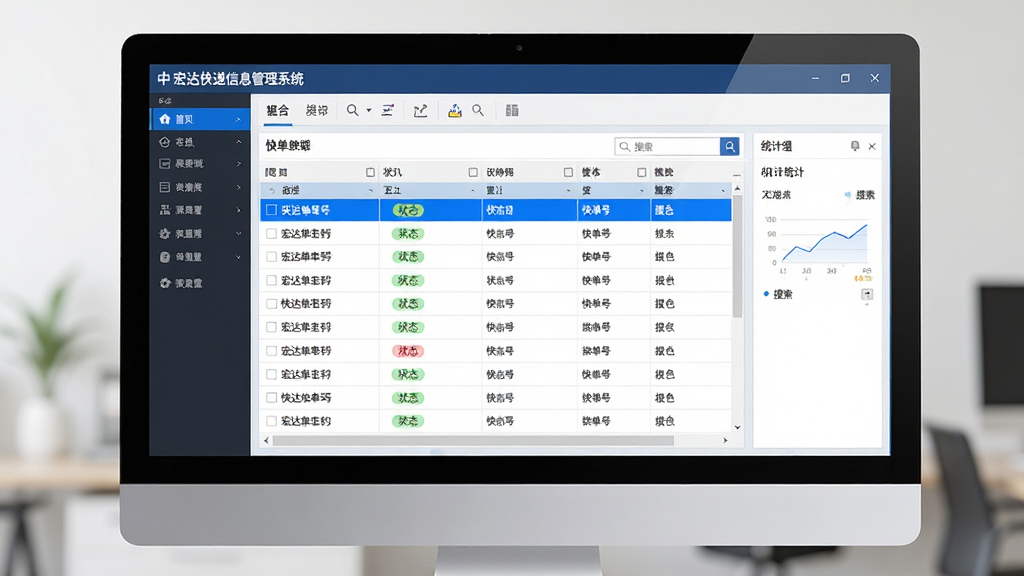Click the blue line chart in the statistics panel

(825, 243)
